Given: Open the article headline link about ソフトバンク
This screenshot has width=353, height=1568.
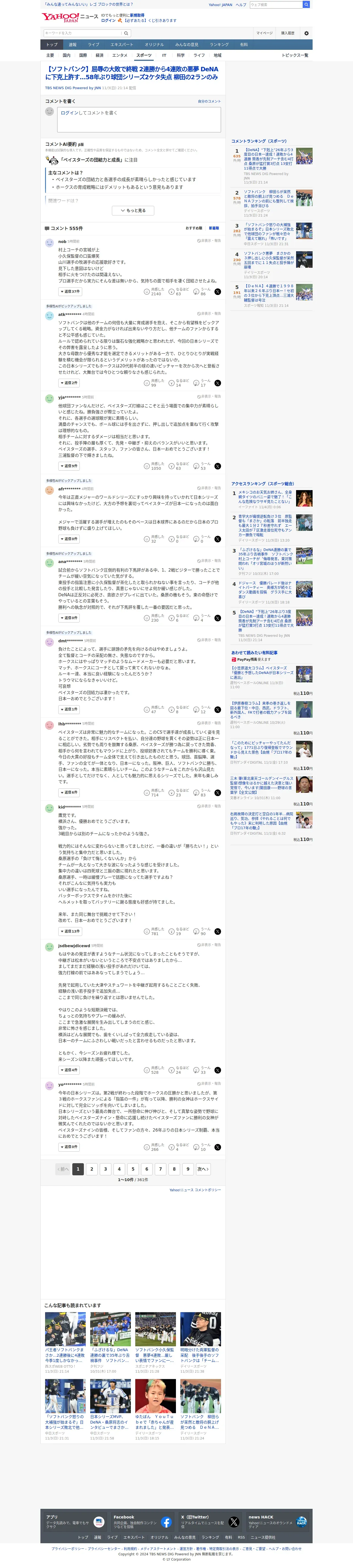Looking at the screenshot, I should pyautogui.click(x=132, y=73).
